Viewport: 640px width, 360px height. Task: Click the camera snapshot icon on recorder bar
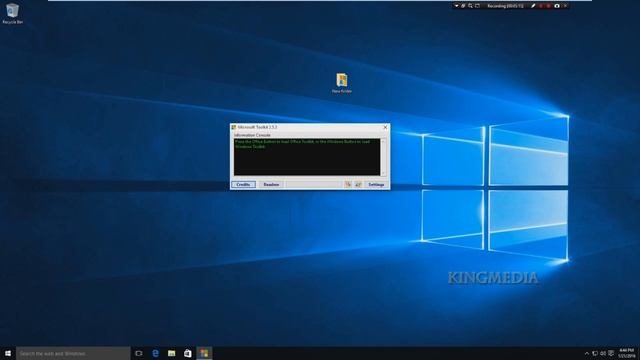pyautogui.click(x=557, y=6)
